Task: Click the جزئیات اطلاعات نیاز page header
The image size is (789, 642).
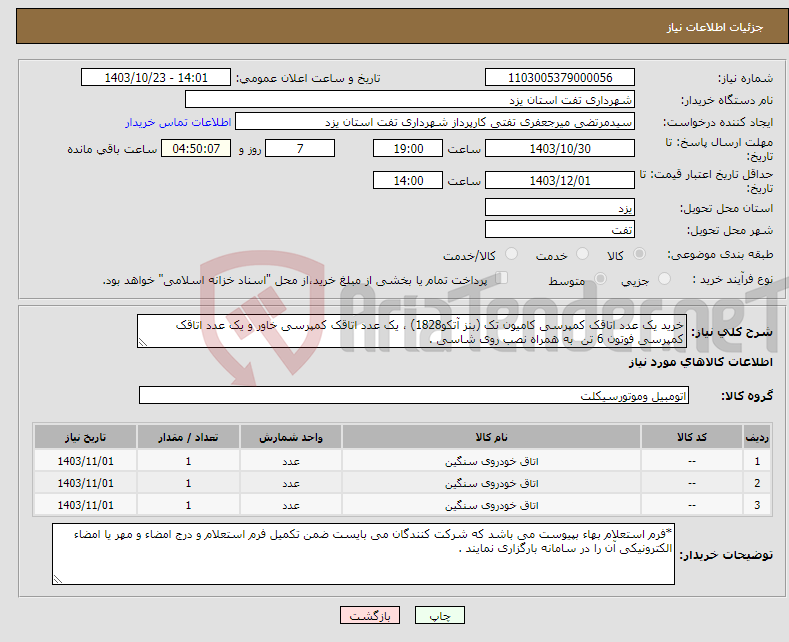Action: pos(715,27)
